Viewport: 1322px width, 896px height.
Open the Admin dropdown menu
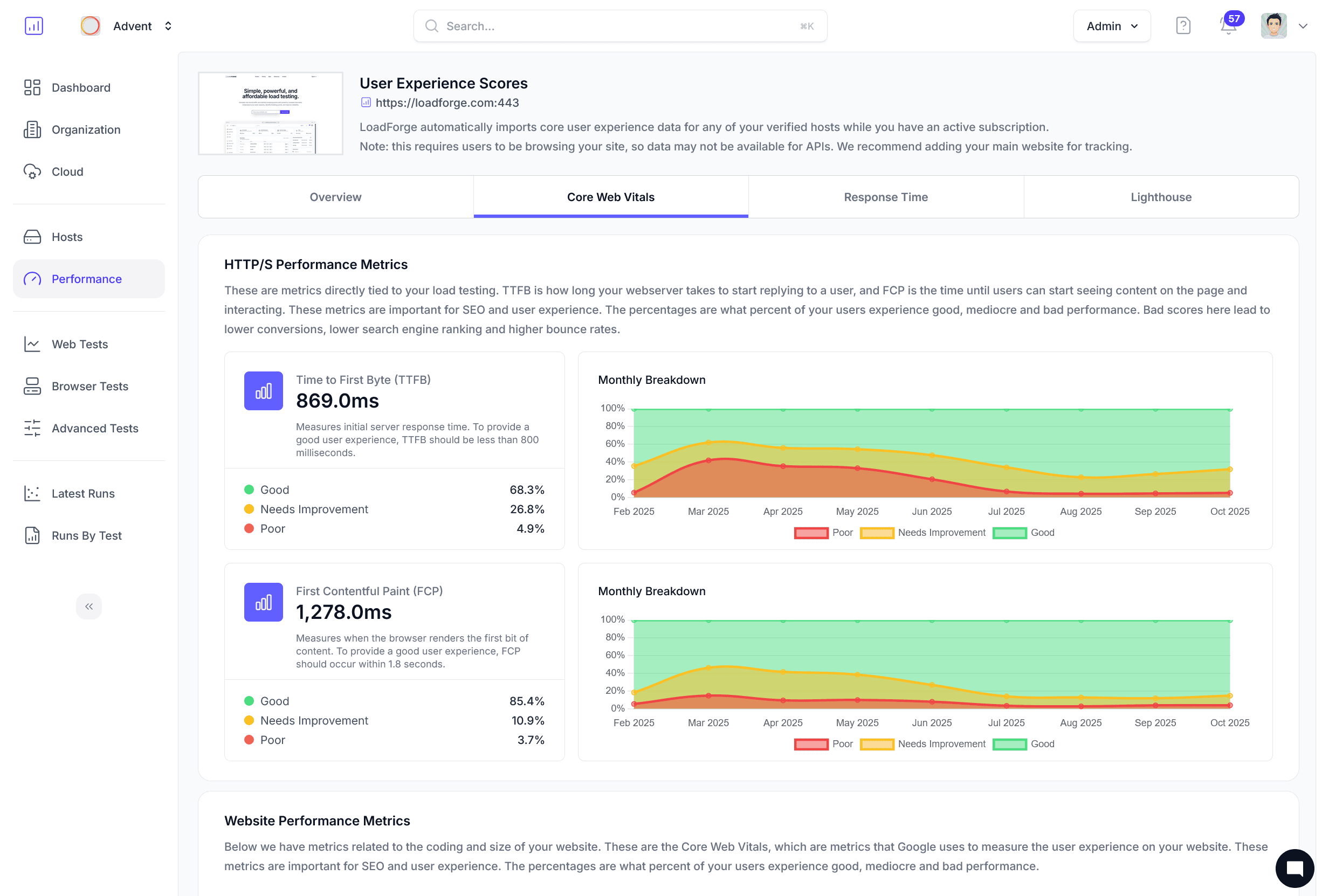pyautogui.click(x=1112, y=25)
